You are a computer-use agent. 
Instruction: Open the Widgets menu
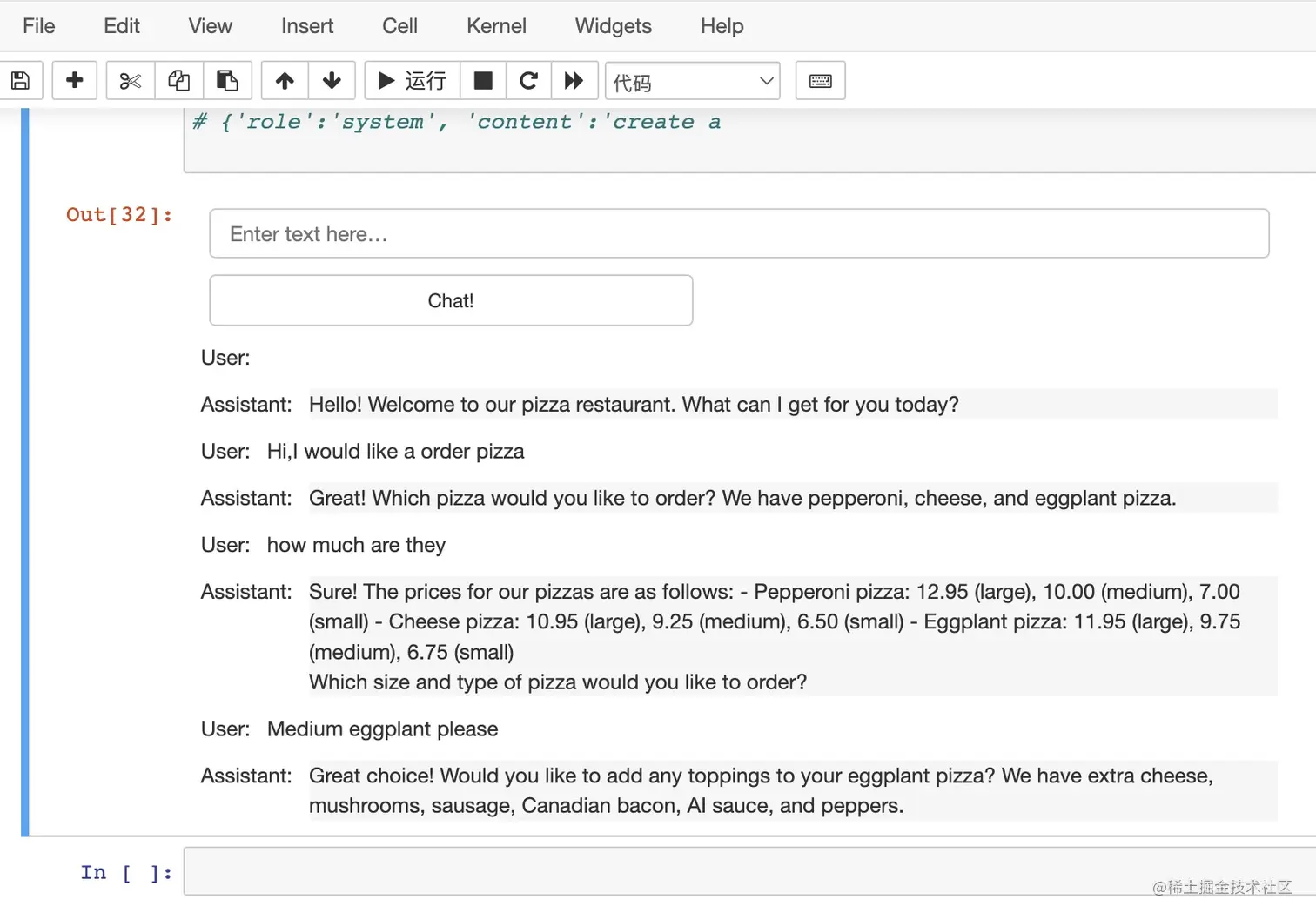[614, 26]
